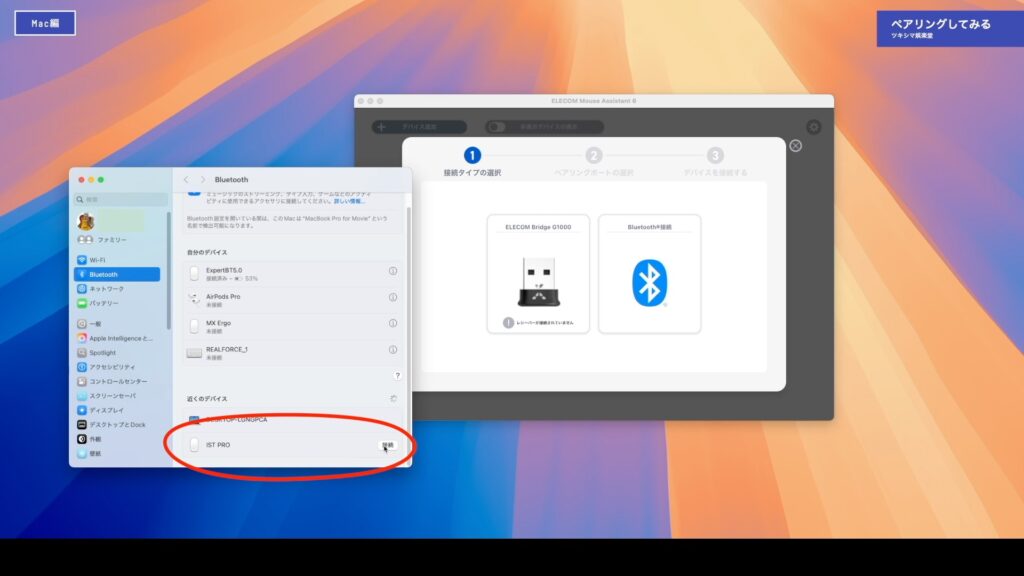Connect to IST PRO device
This screenshot has width=1024, height=576.
387,445
